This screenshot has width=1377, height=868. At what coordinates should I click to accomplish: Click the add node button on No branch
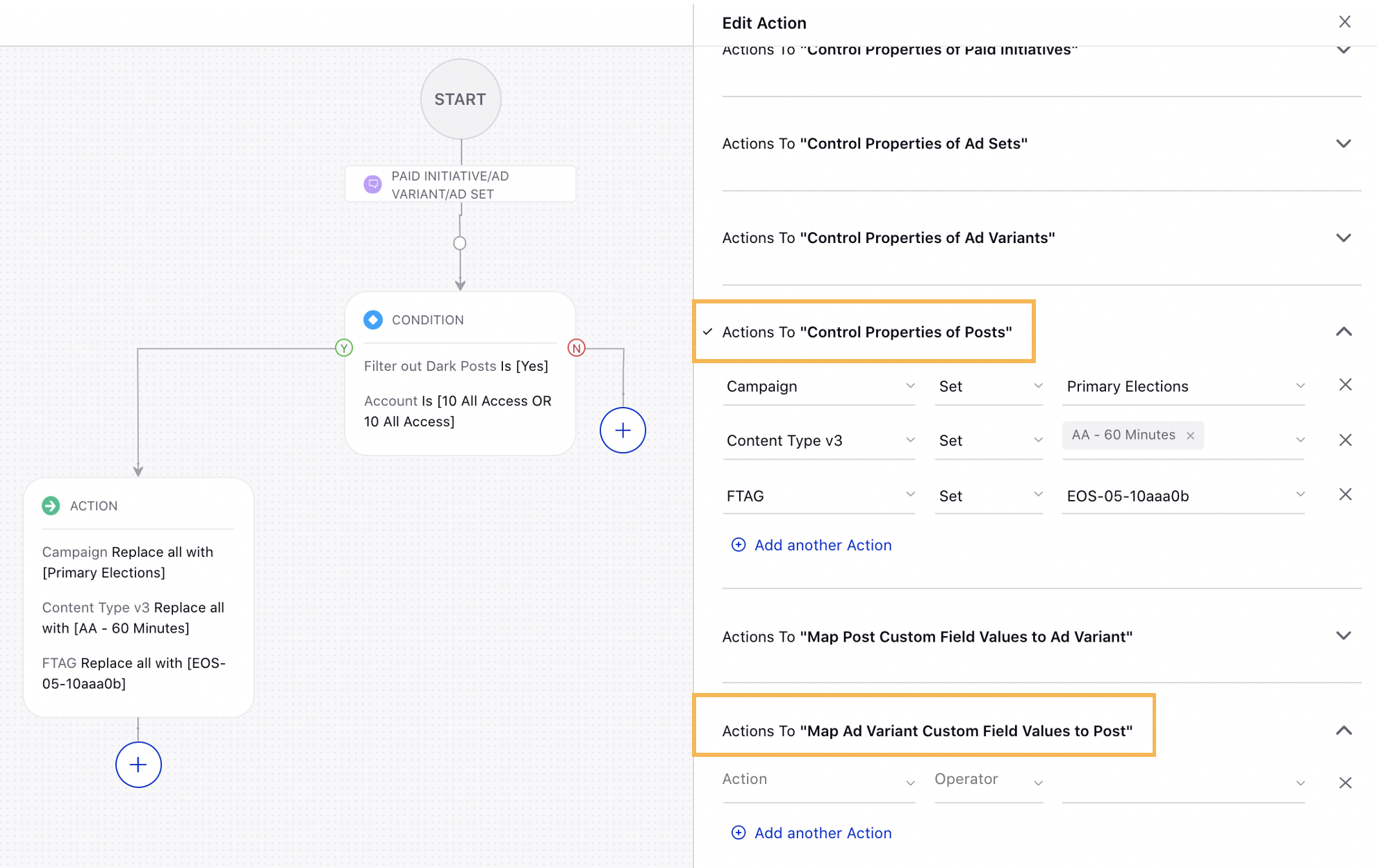[x=622, y=430]
